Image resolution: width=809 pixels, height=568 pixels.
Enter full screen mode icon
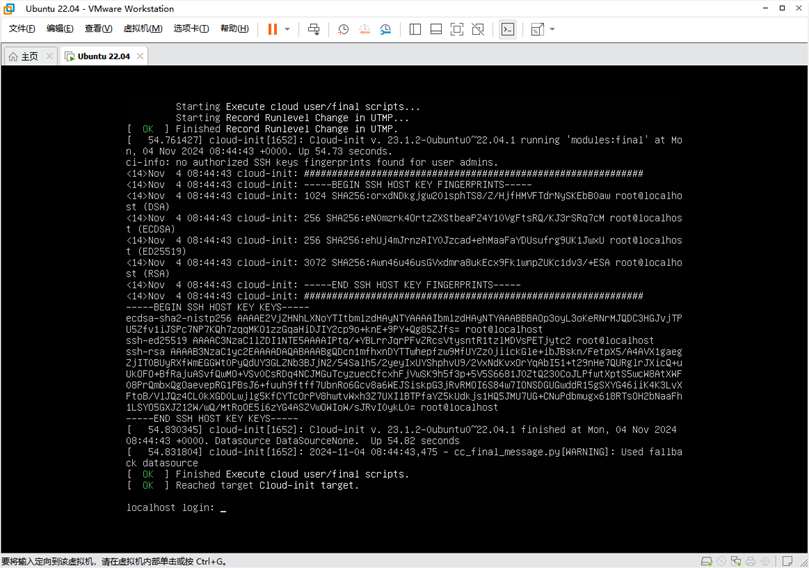pyautogui.click(x=457, y=29)
